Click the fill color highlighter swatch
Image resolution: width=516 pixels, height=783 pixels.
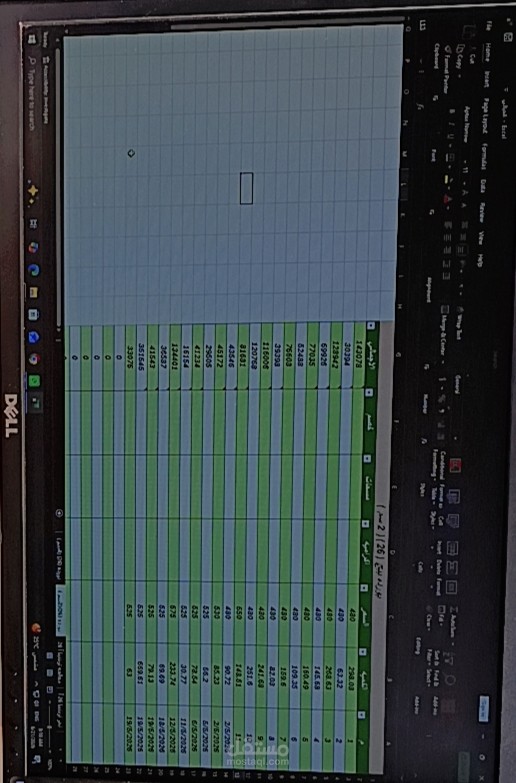446,179
